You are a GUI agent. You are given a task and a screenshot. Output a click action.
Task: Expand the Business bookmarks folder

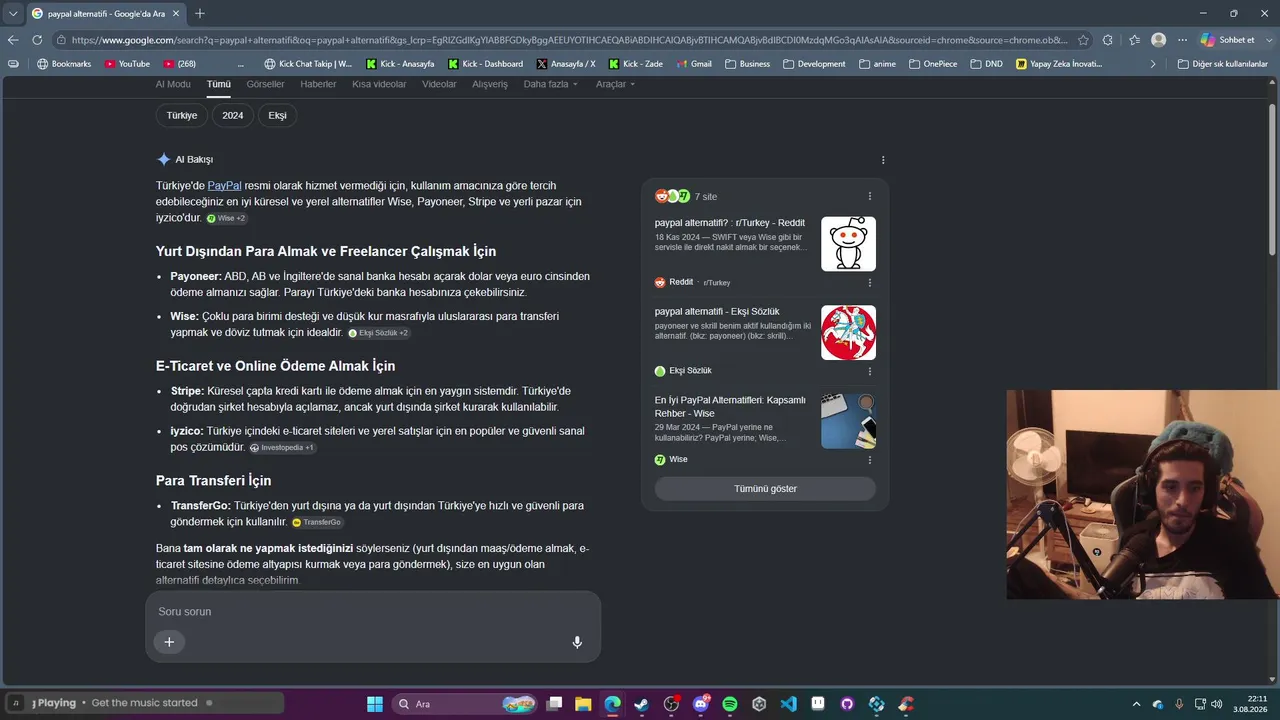(x=748, y=64)
